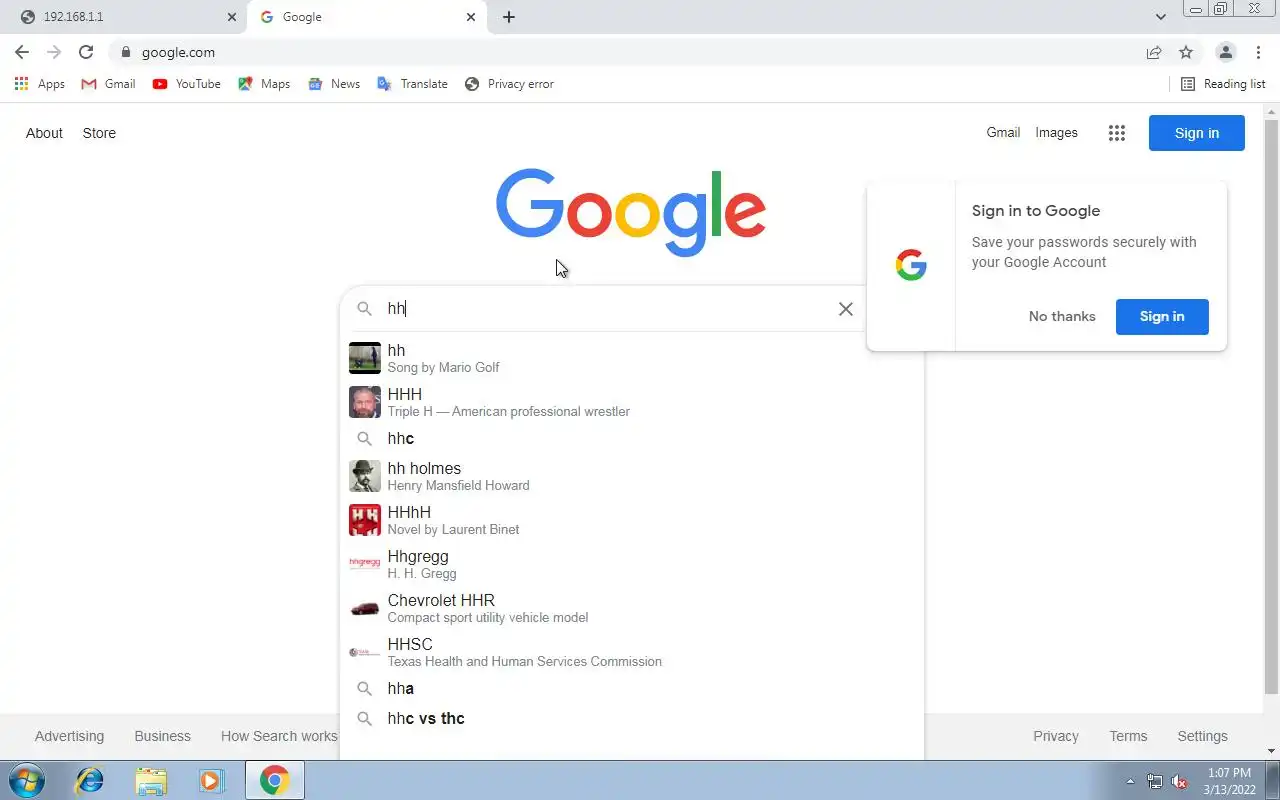This screenshot has height=800, width=1280.
Task: Click into the search field containing hh
Action: point(608,309)
